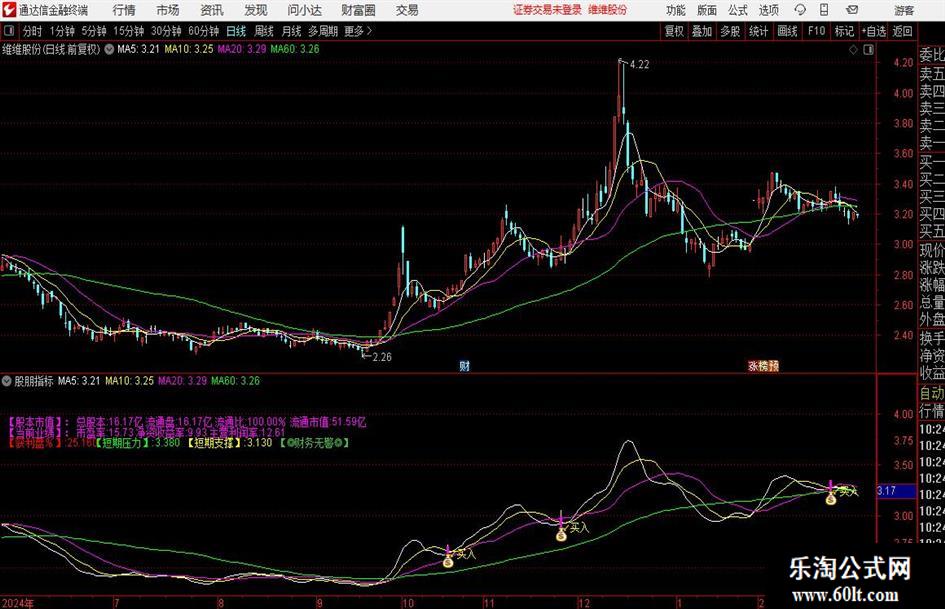945x609 pixels.
Task: Open the 问小达 menu
Action: tap(304, 10)
